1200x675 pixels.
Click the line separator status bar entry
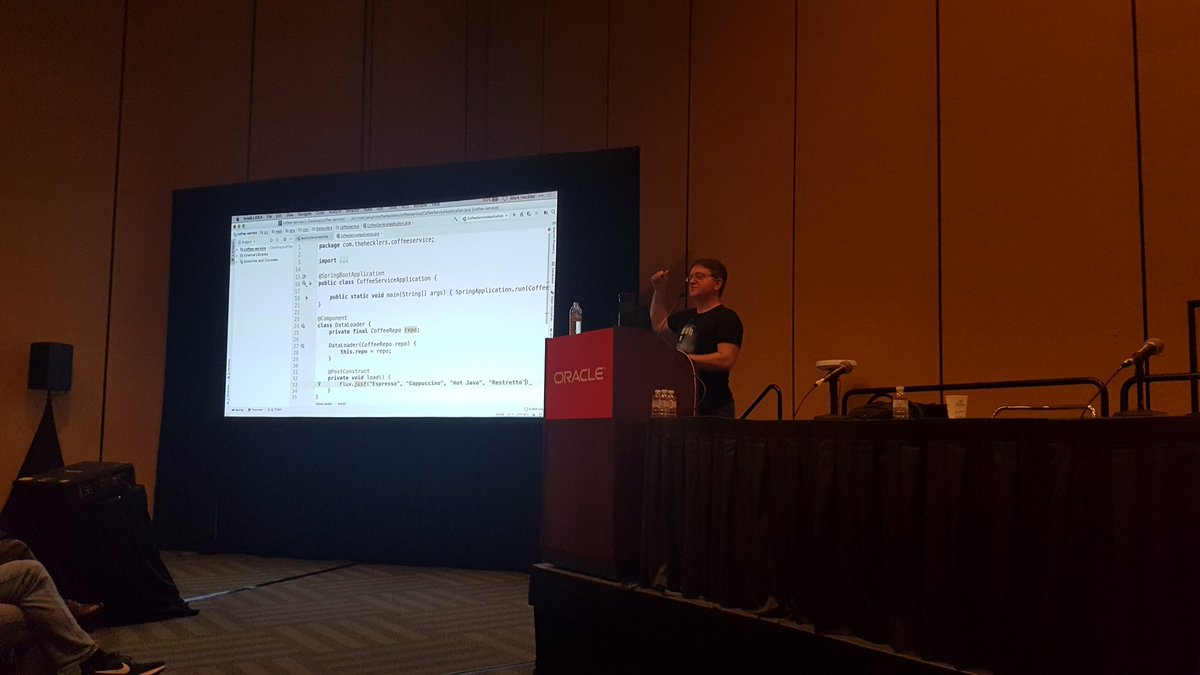click(510, 414)
